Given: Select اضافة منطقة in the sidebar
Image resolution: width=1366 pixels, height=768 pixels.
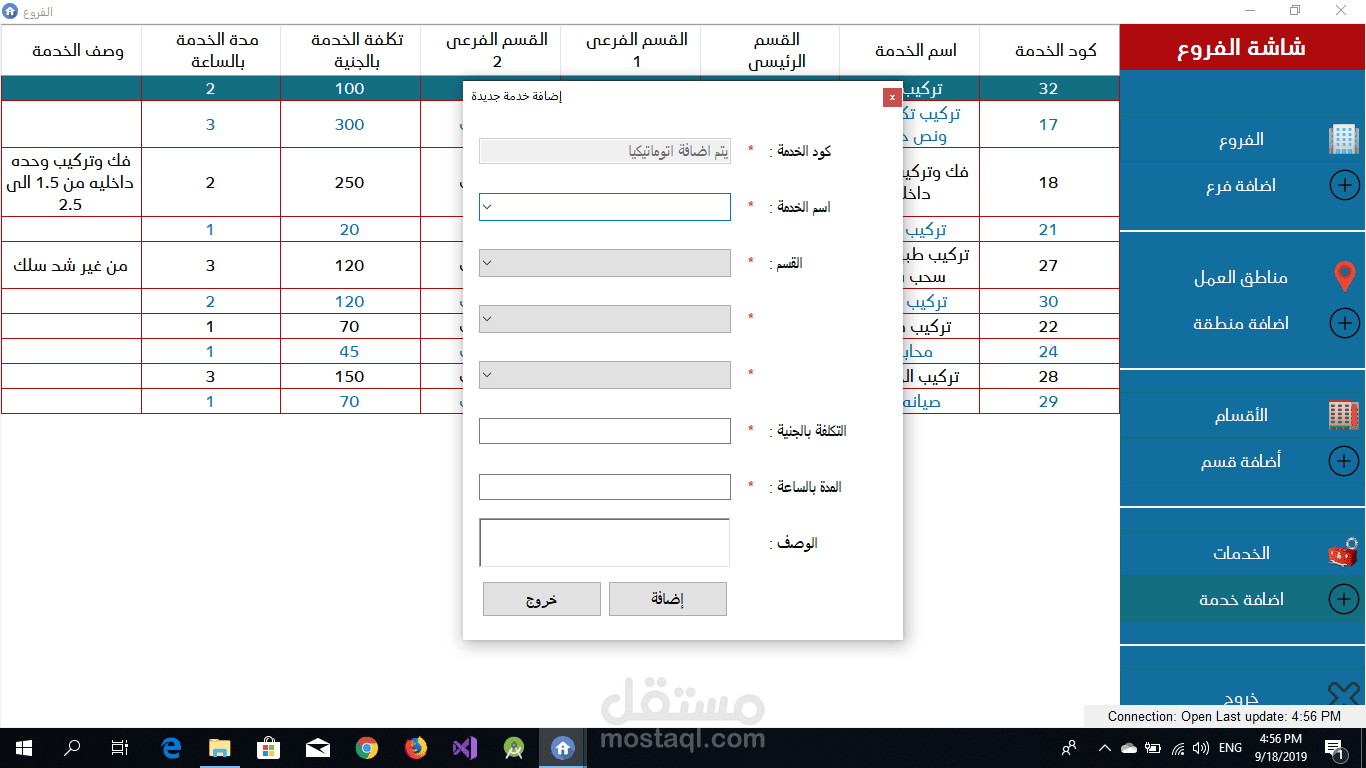Looking at the screenshot, I should 1239,323.
